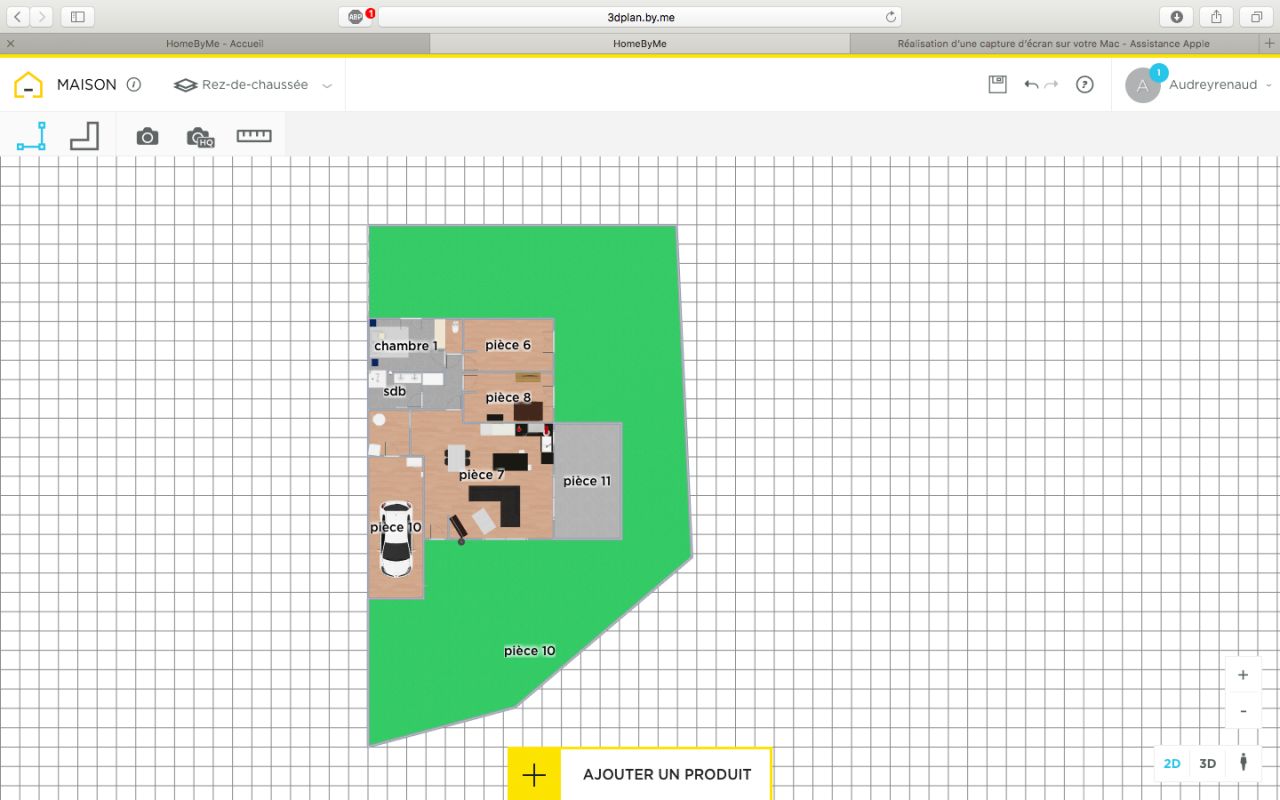Open a new Safari tab
Screen dimensions: 1280x800
pos(1270,44)
